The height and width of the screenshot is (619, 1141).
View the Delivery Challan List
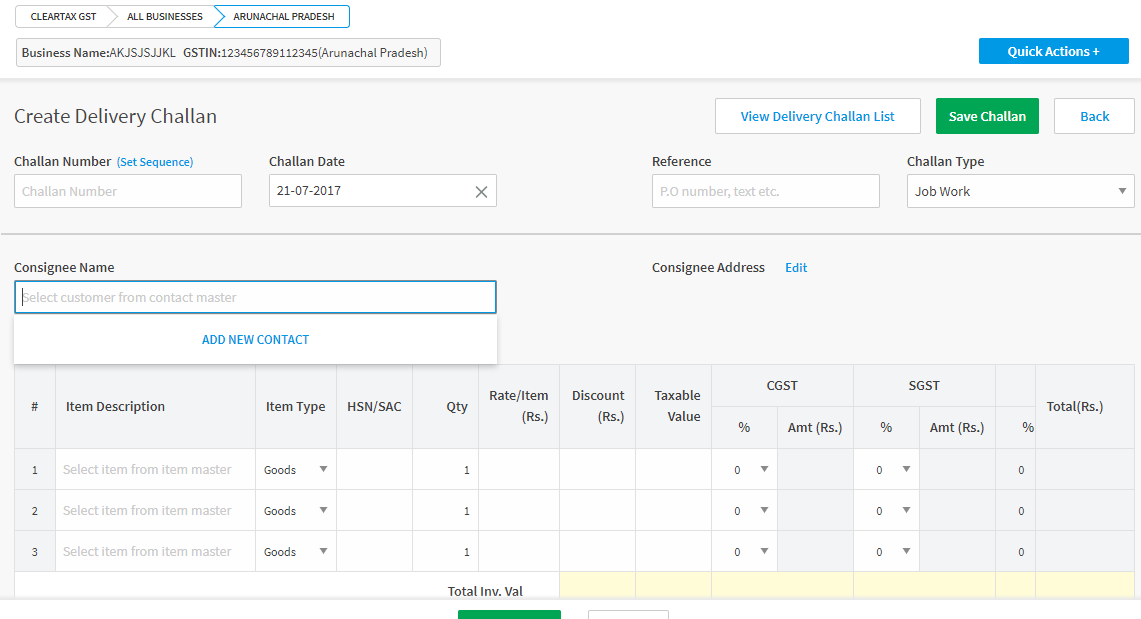click(x=817, y=115)
